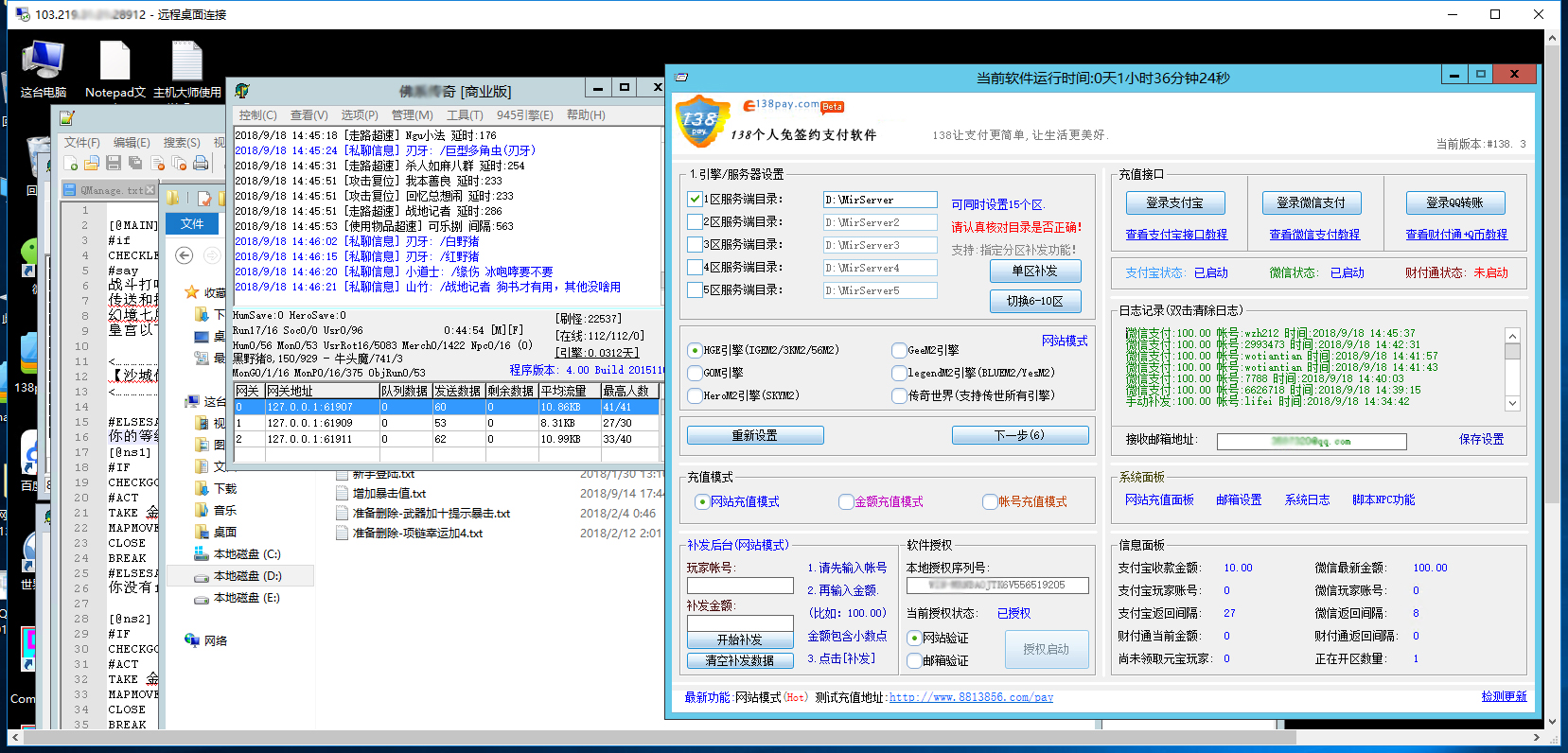Click the close document icon in Notepad toolbar
Screen dimensions: 1568x753
click(x=158, y=164)
